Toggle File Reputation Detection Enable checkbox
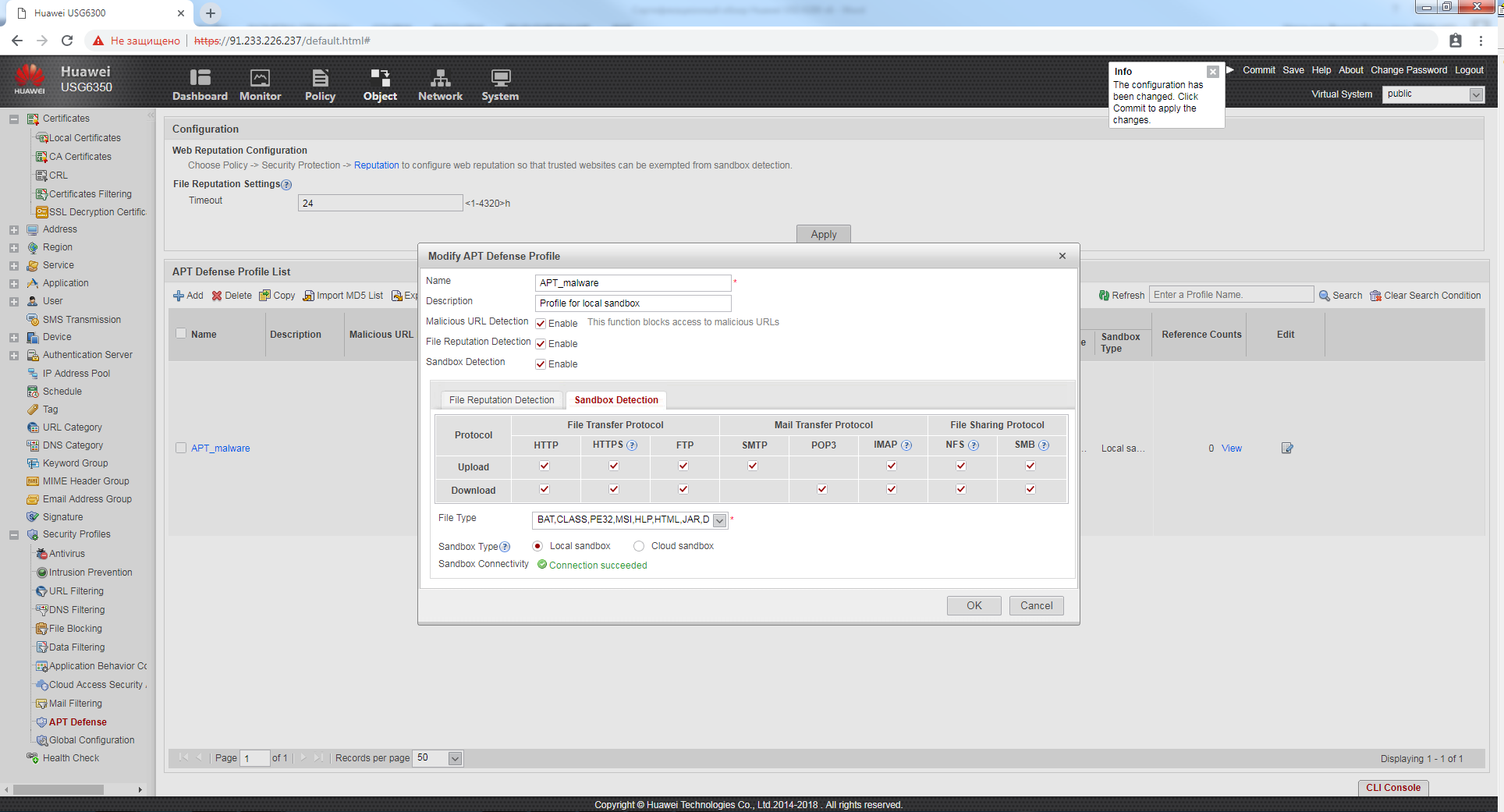 coord(541,344)
